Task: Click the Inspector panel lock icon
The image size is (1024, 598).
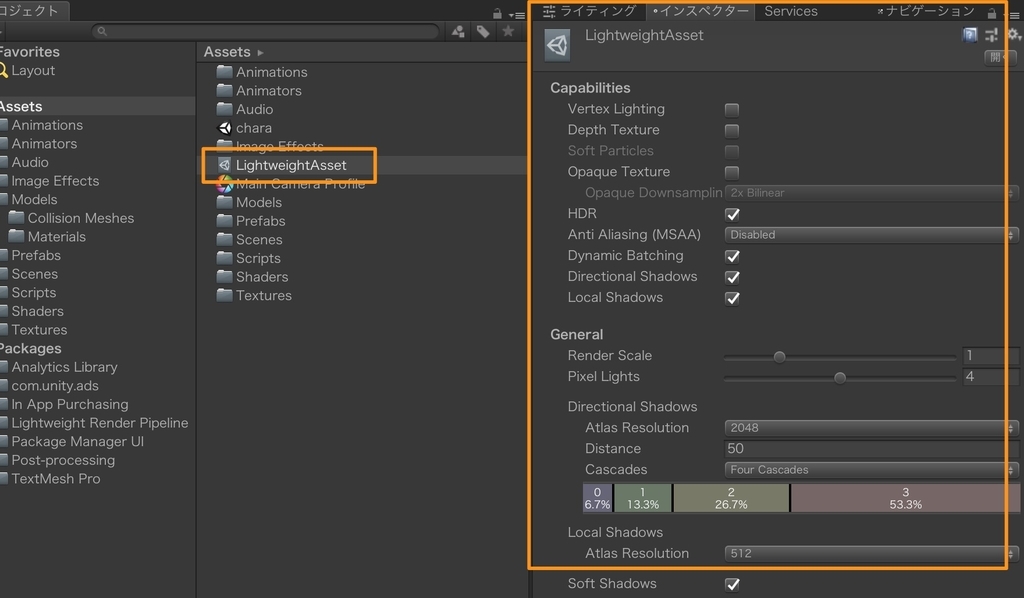Action: (x=992, y=13)
